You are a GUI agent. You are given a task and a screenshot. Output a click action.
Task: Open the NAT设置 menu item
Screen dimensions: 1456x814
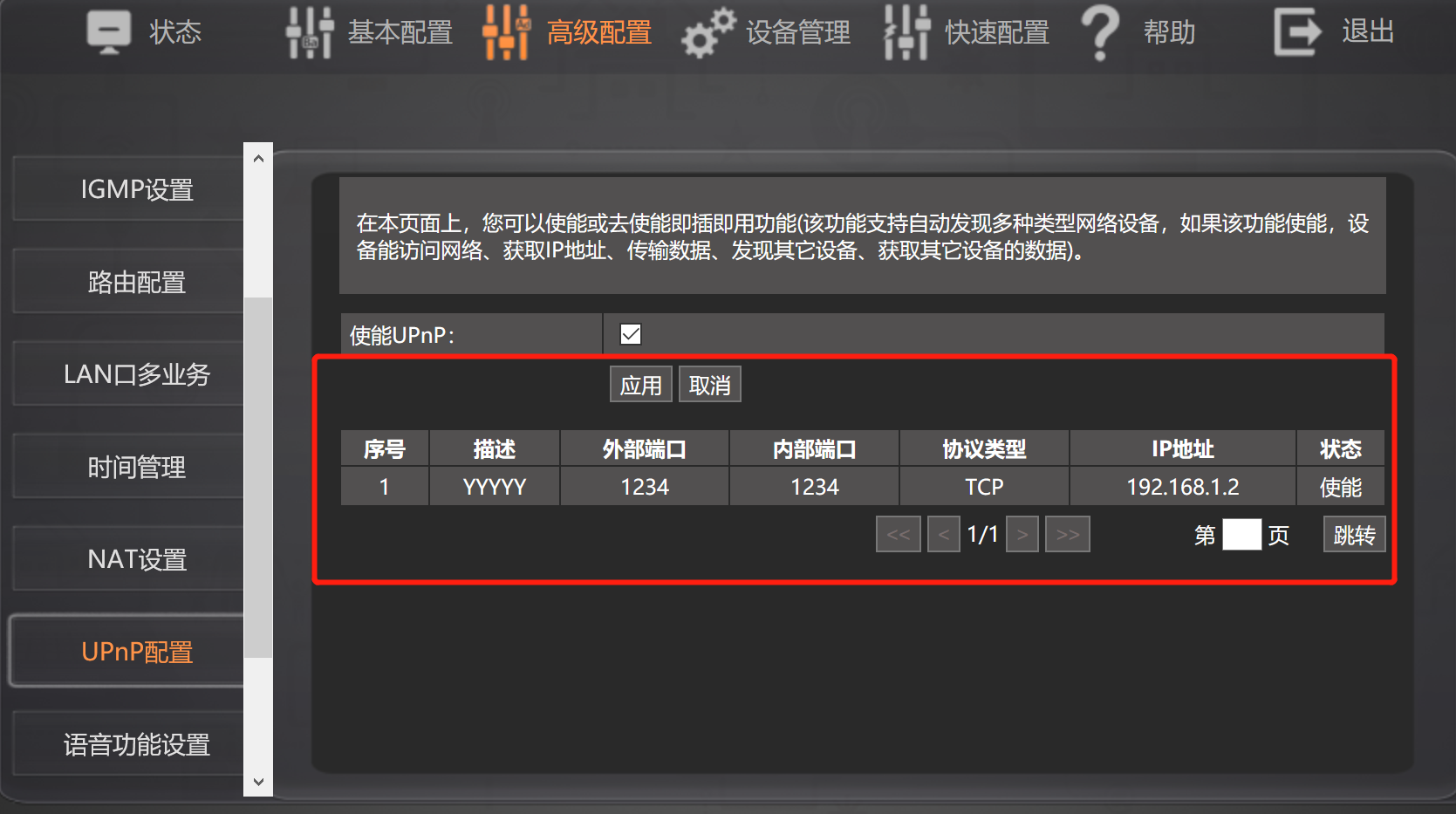tap(137, 559)
